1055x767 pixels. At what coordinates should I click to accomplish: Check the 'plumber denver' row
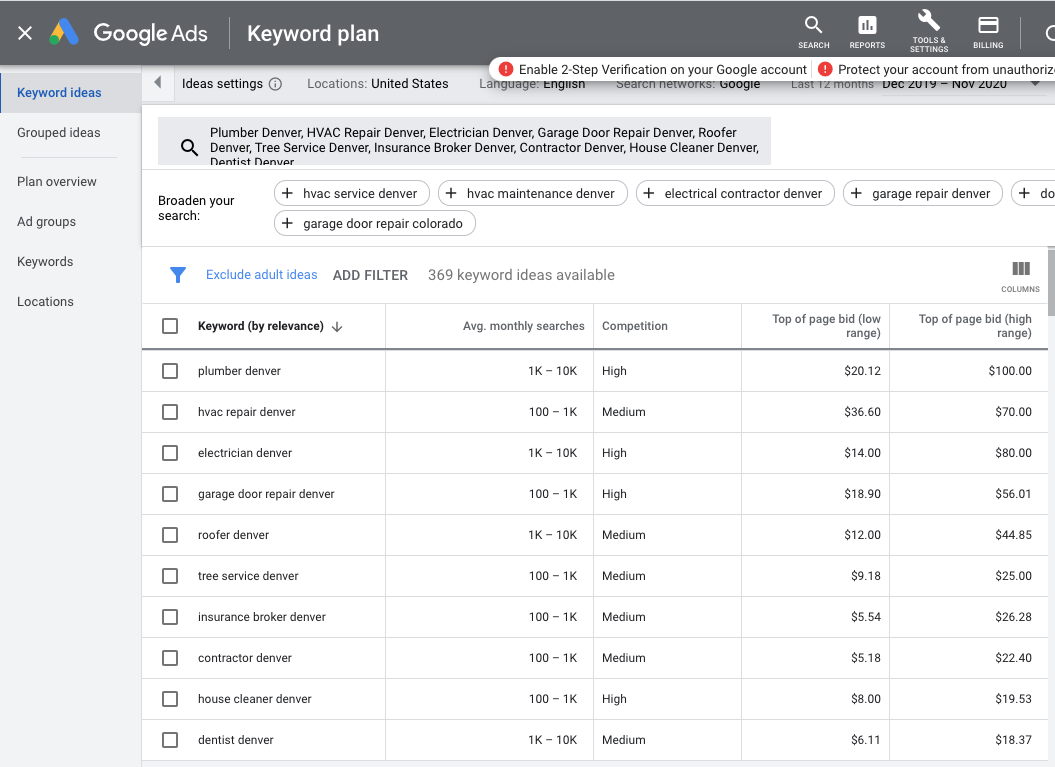(170, 371)
